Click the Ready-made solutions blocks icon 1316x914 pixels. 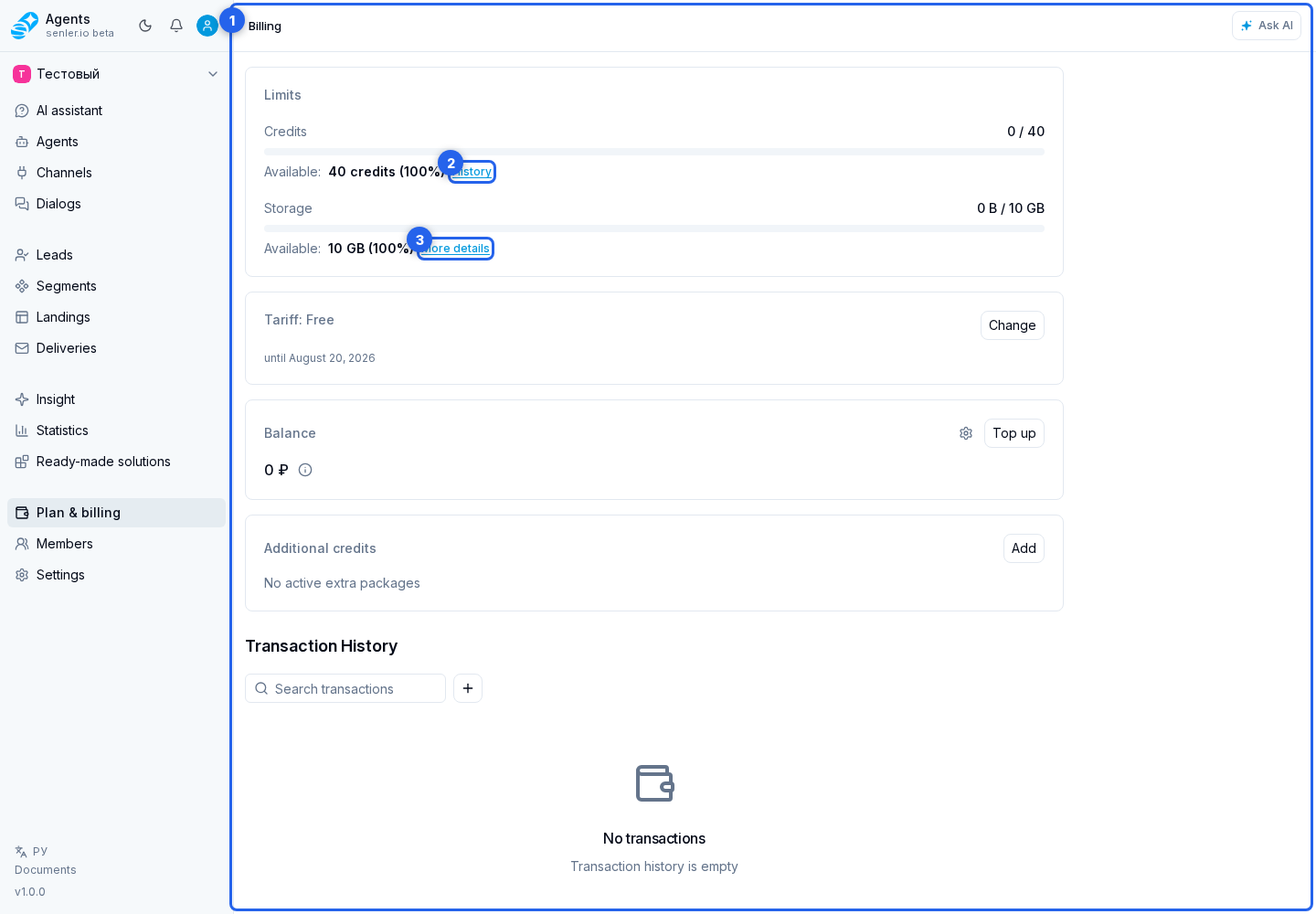coord(22,462)
